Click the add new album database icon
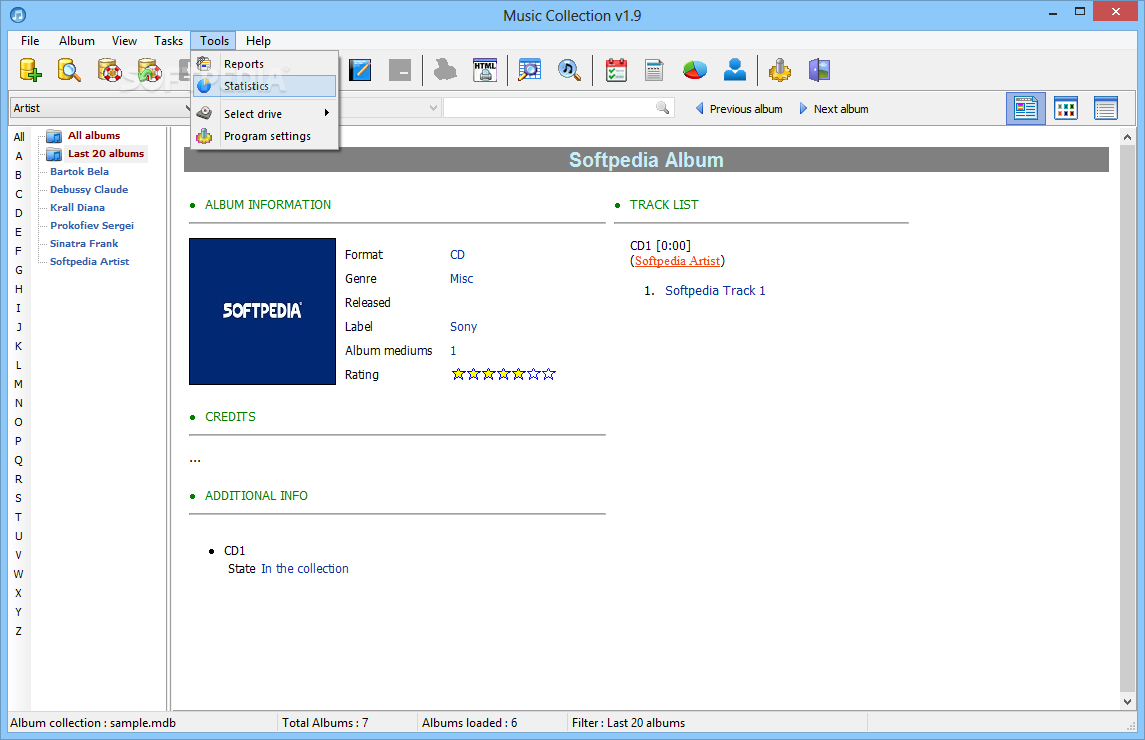The height and width of the screenshot is (740, 1145). [30, 70]
